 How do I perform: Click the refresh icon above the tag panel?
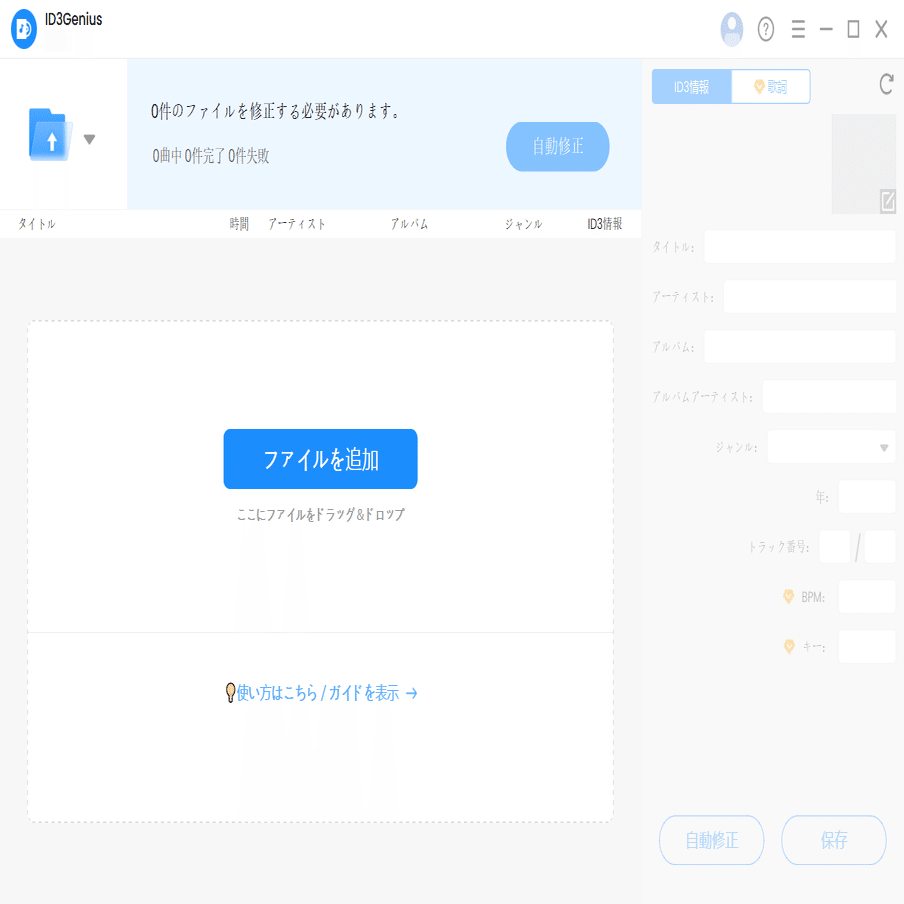884,86
